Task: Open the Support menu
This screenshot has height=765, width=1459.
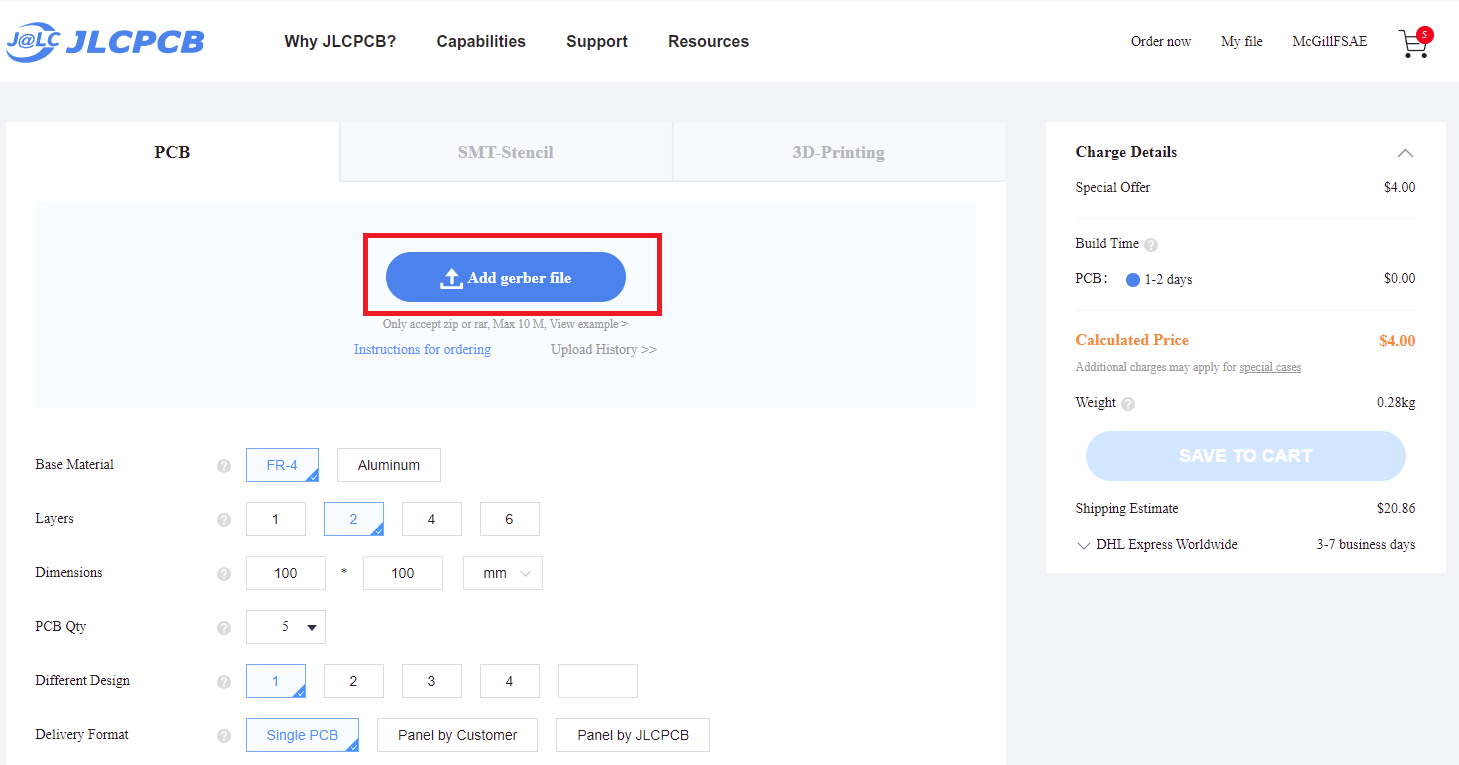Action: pos(597,41)
